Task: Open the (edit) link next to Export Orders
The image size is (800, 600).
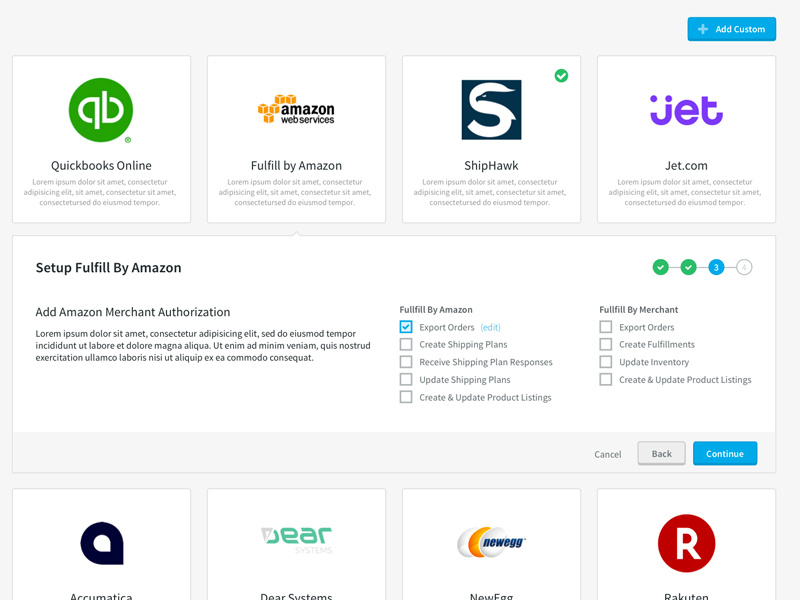Action: [490, 327]
